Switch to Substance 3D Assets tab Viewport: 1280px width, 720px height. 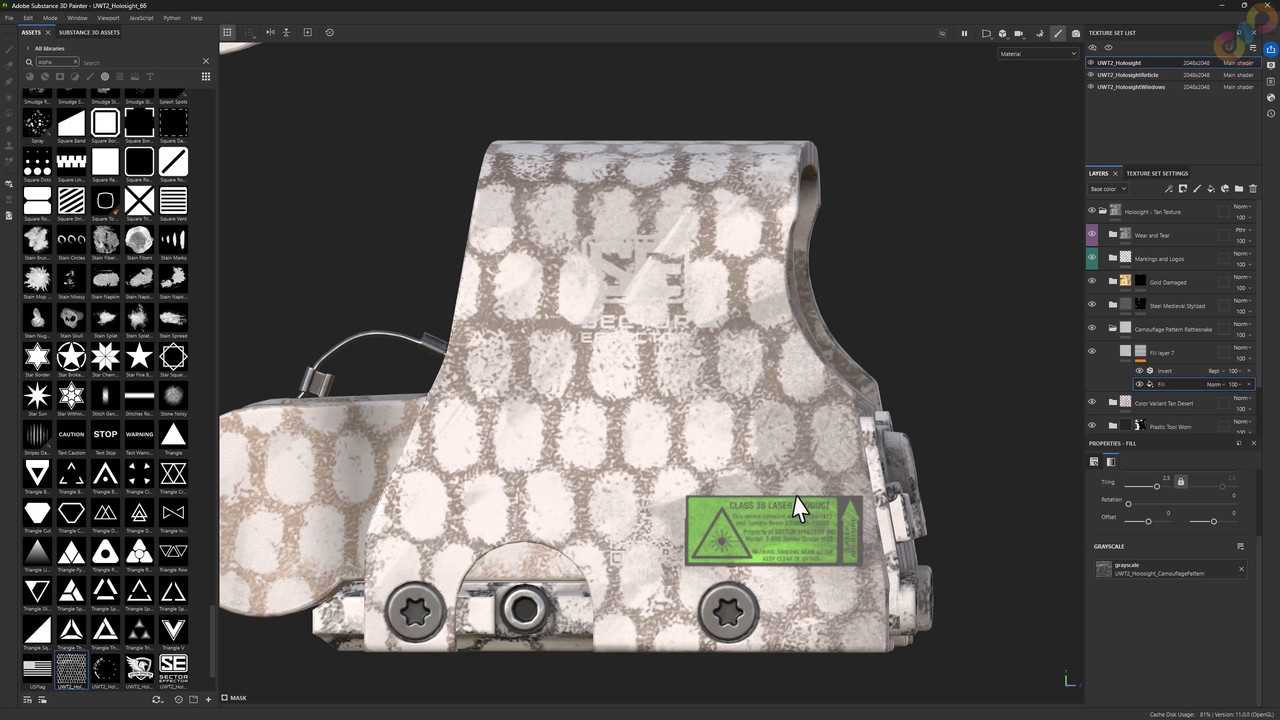[x=89, y=32]
